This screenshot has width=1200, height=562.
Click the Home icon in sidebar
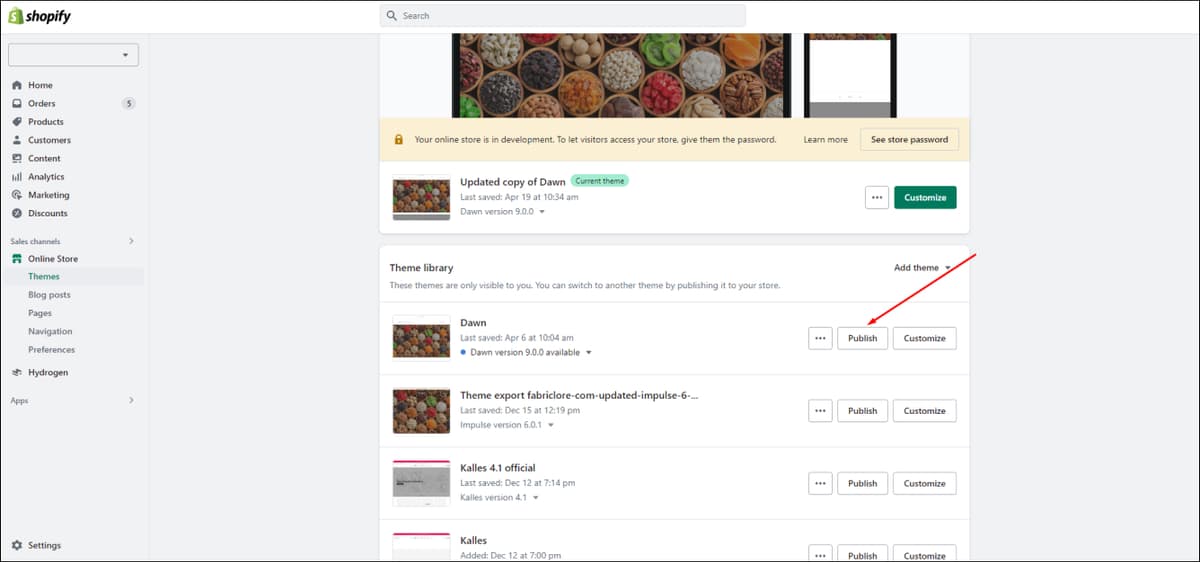pos(17,85)
